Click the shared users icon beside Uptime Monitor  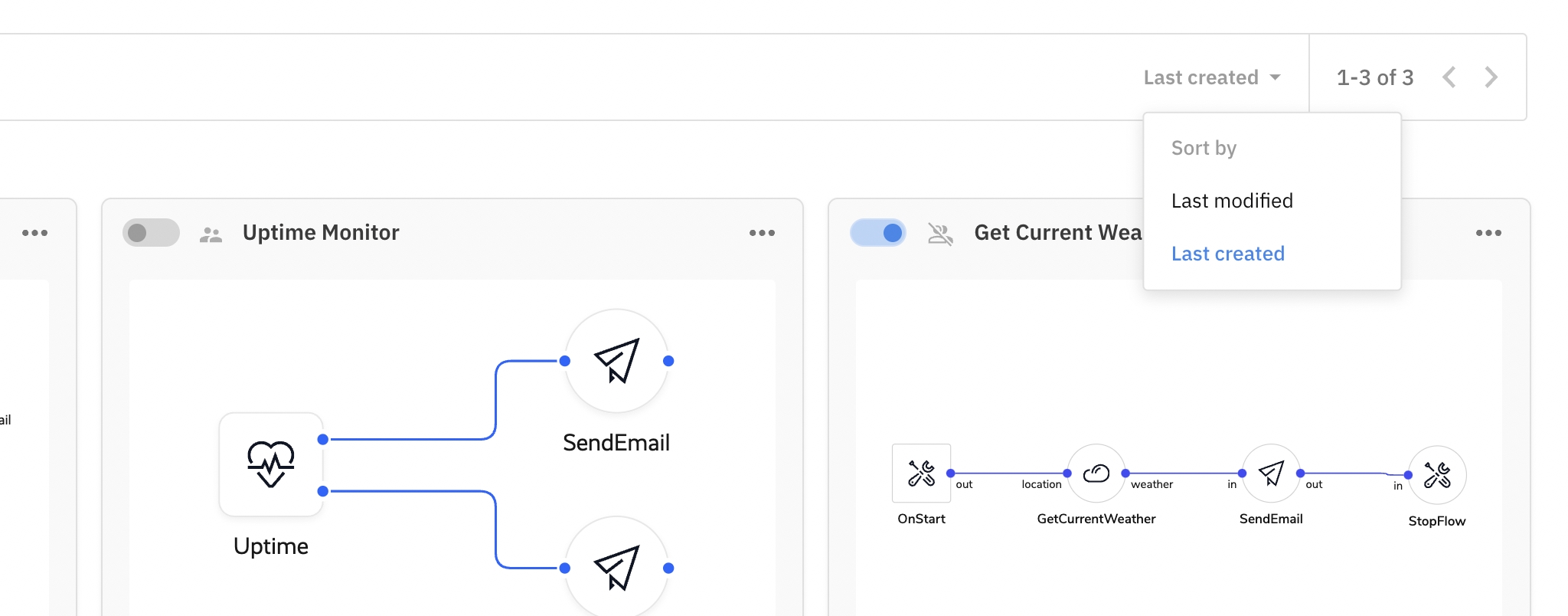[x=211, y=234]
